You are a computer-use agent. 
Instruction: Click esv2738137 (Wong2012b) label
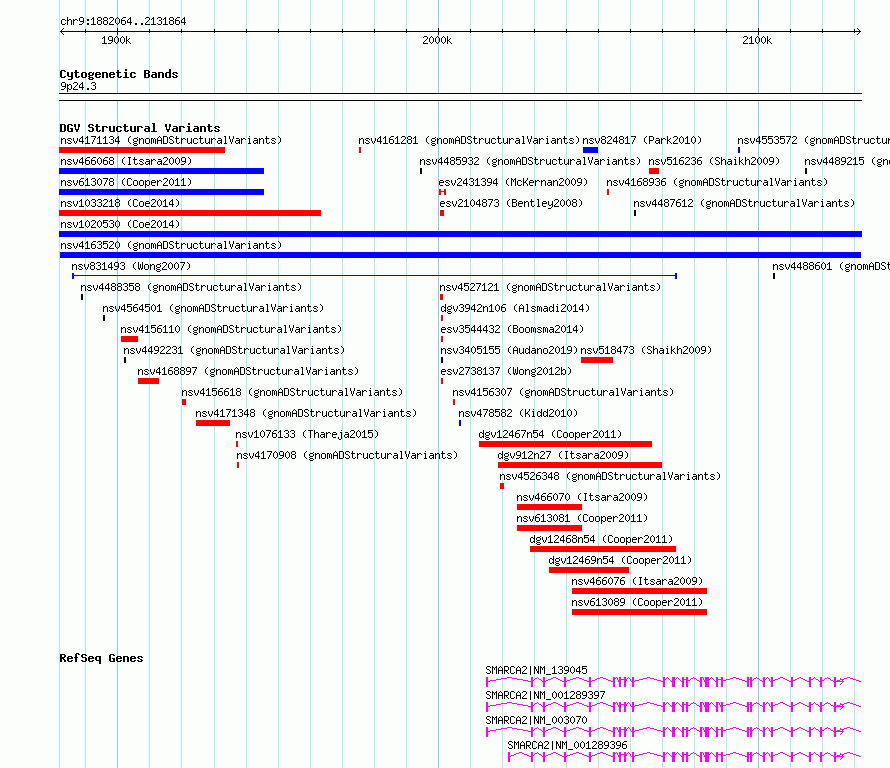coord(506,371)
